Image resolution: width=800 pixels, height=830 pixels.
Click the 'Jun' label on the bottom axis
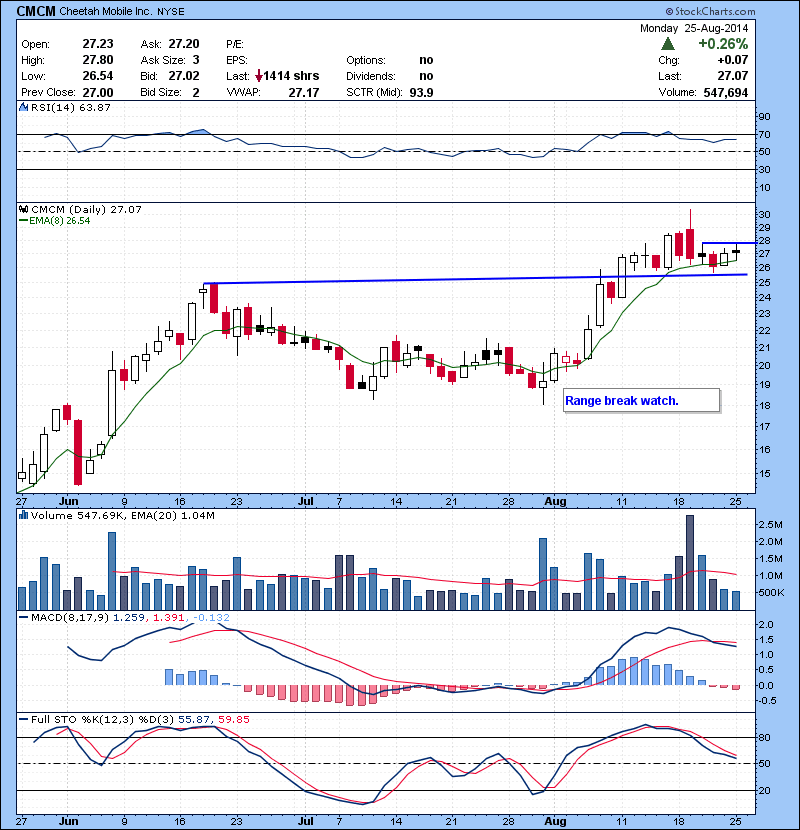(x=68, y=821)
